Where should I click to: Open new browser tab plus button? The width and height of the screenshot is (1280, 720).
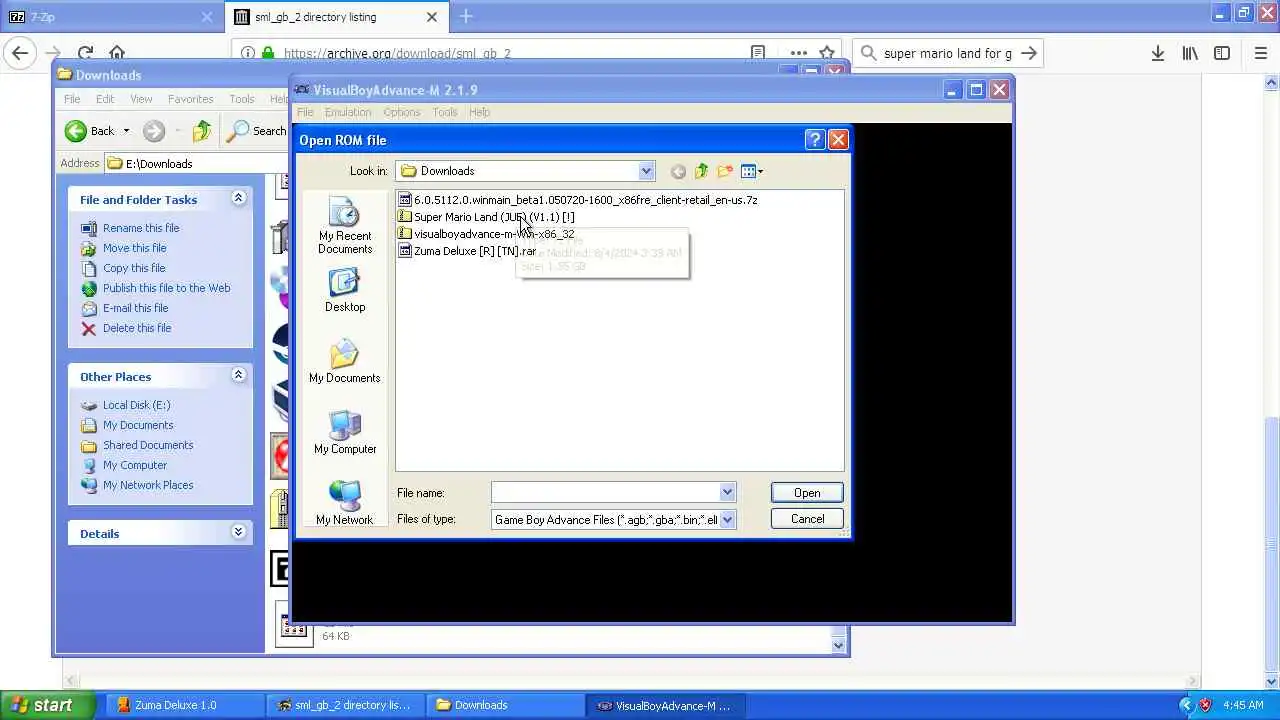tap(466, 16)
